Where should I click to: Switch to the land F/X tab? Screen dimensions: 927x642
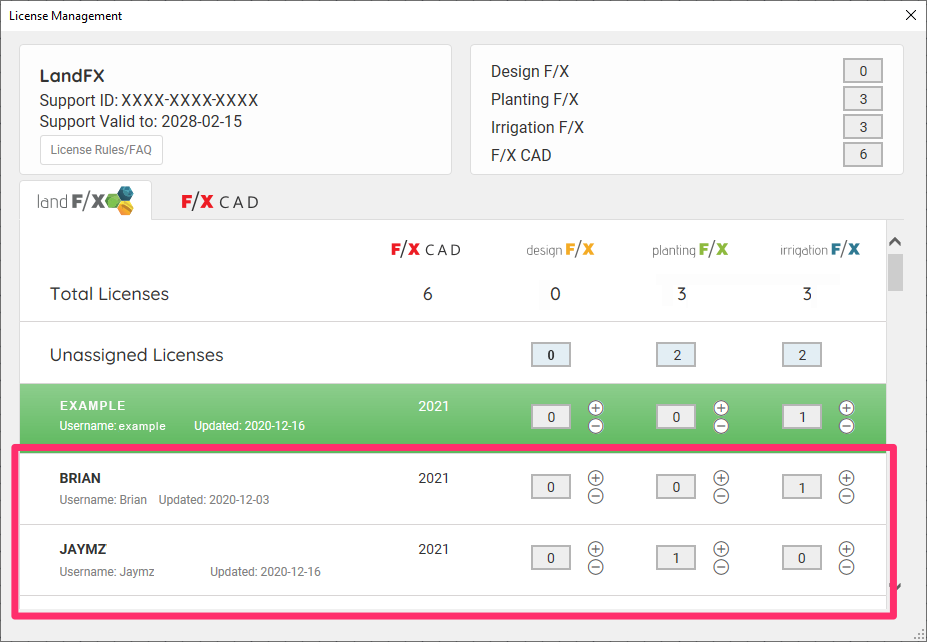coord(85,201)
